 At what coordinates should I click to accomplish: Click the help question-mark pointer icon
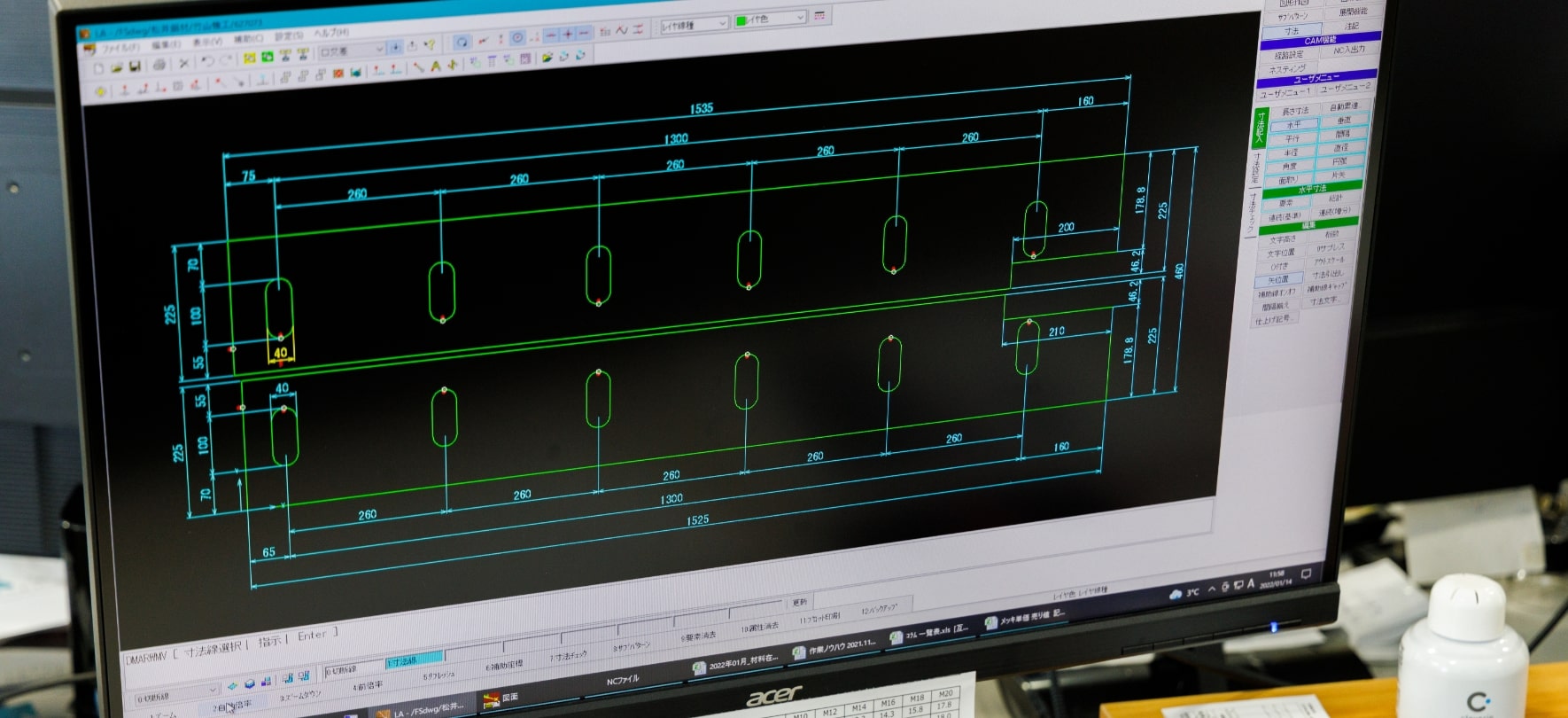point(430,45)
